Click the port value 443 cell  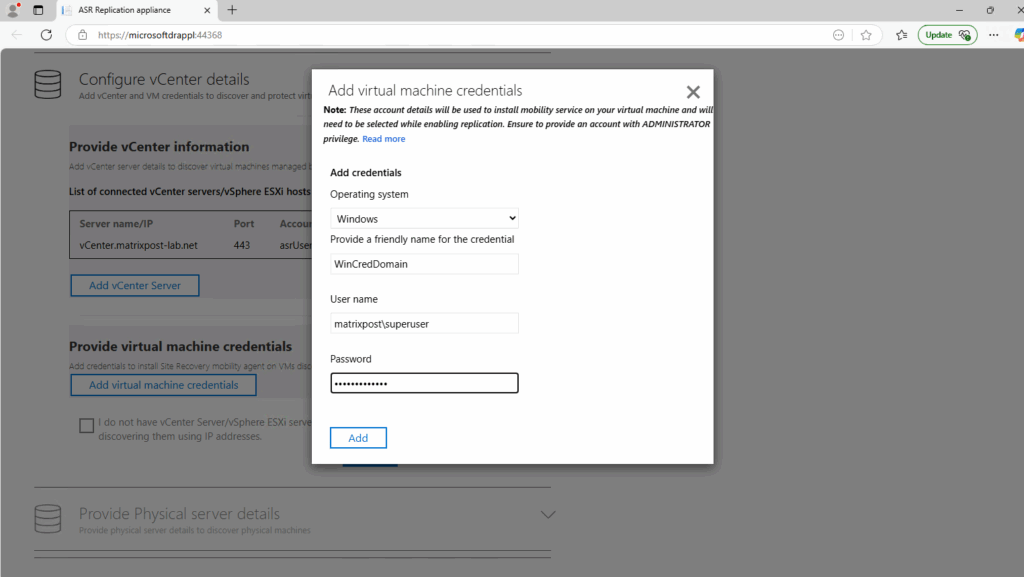(x=242, y=245)
